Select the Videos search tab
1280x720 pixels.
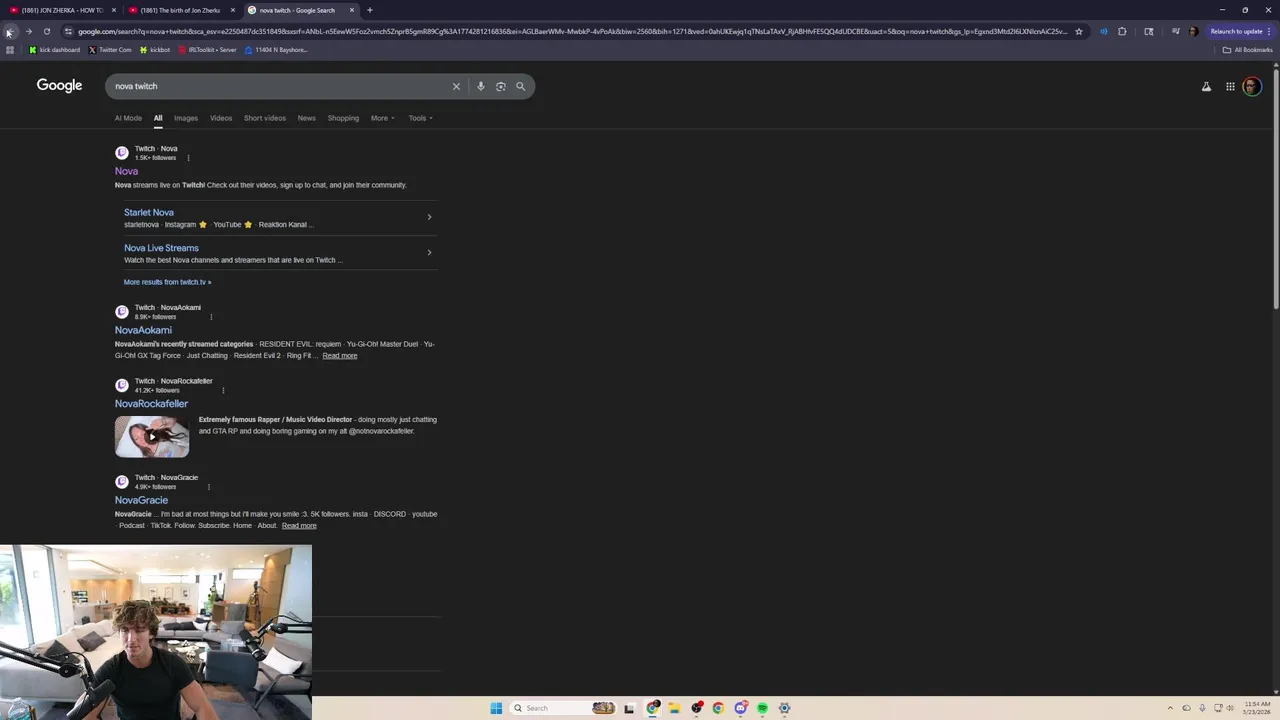coord(221,118)
